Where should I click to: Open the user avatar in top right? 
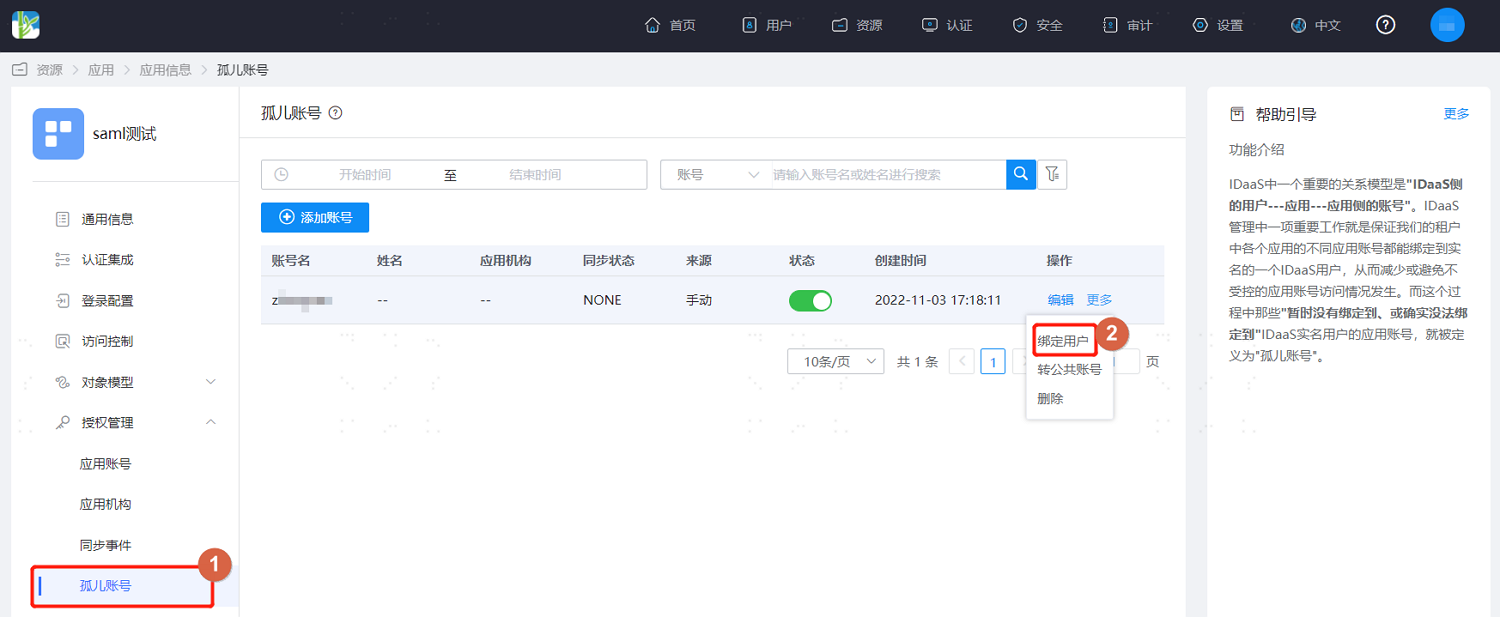pyautogui.click(x=1447, y=25)
